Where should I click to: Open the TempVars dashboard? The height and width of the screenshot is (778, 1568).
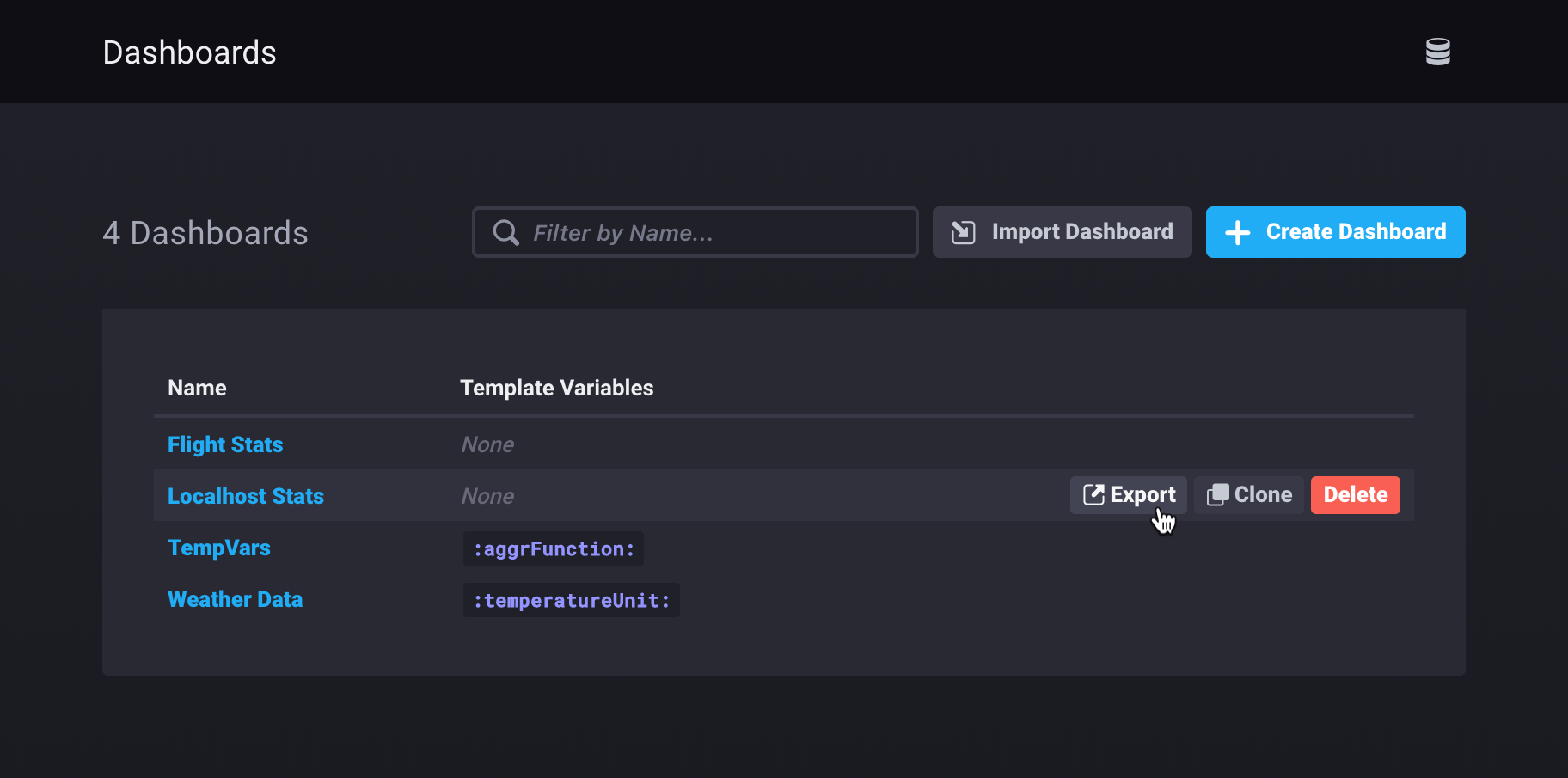coord(218,548)
